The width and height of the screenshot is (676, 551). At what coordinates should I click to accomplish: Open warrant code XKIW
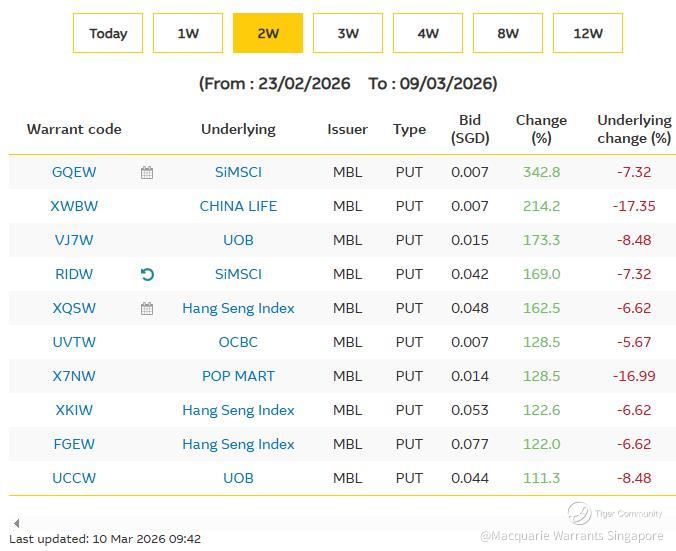74,410
